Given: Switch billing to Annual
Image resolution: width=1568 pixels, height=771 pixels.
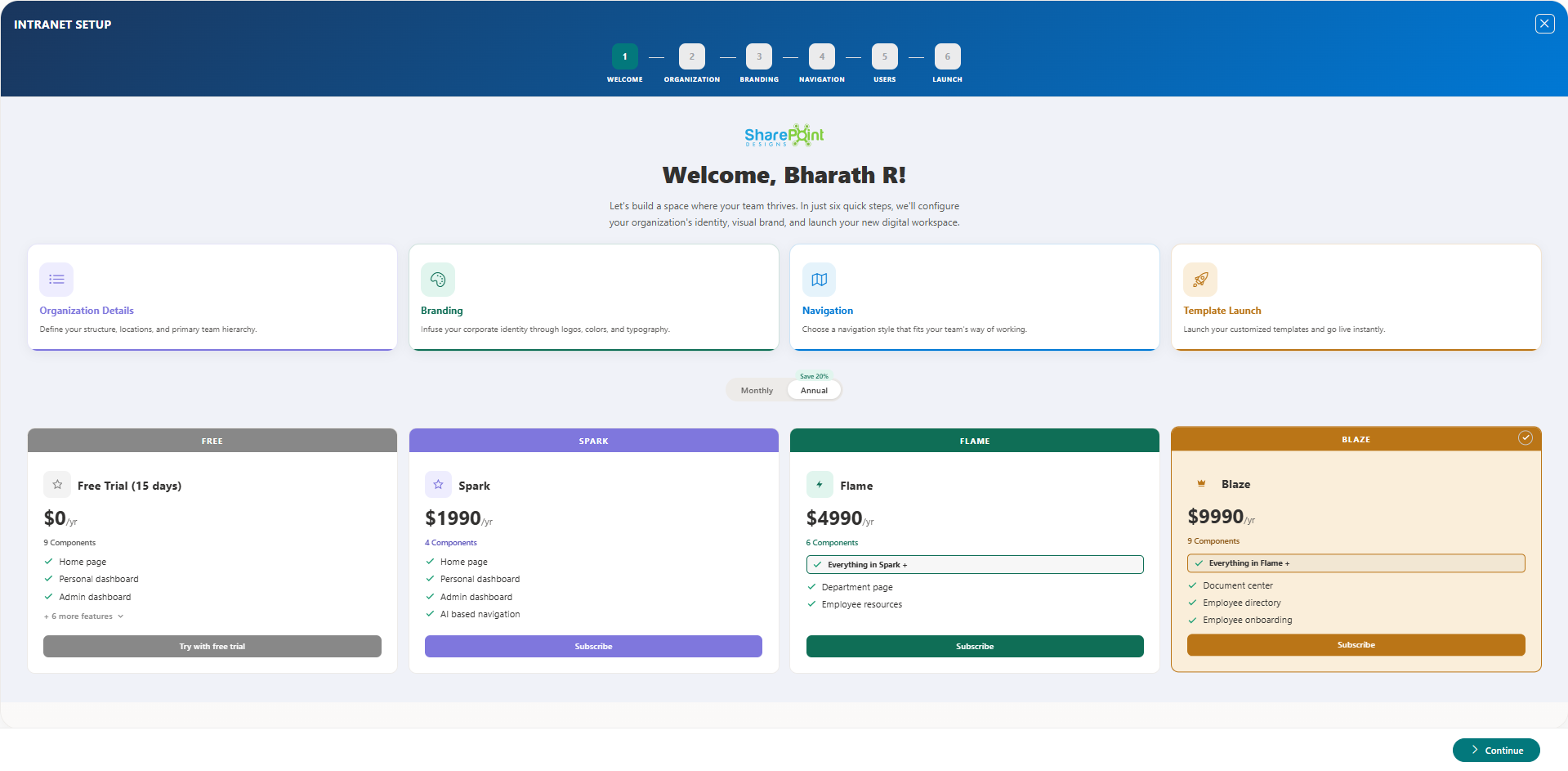Looking at the screenshot, I should (814, 391).
